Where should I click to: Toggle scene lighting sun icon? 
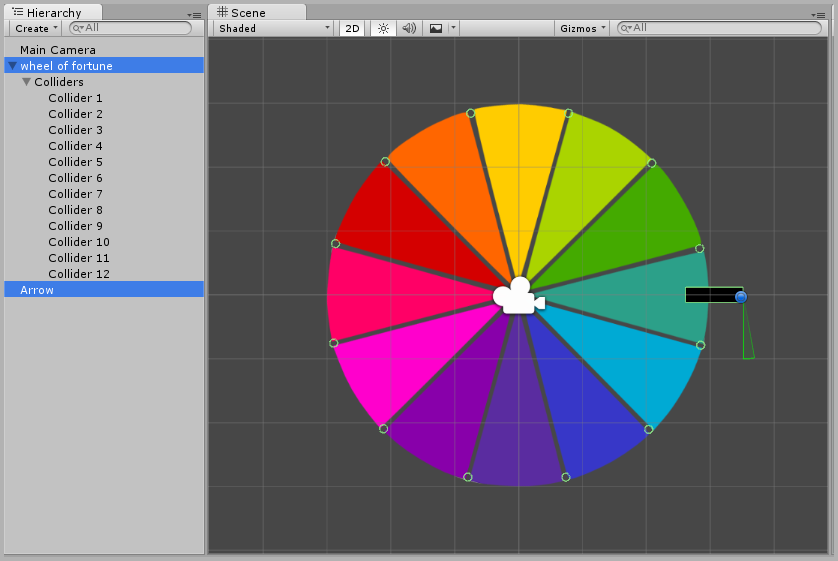coord(383,28)
